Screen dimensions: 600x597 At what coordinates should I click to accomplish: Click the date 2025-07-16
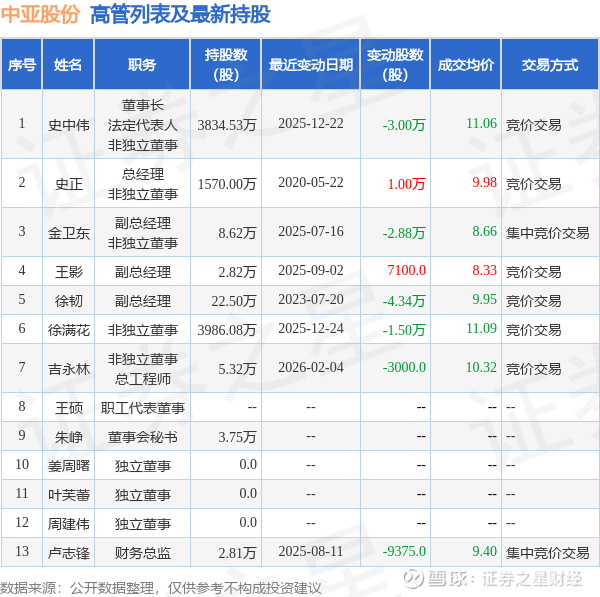[x=311, y=231]
